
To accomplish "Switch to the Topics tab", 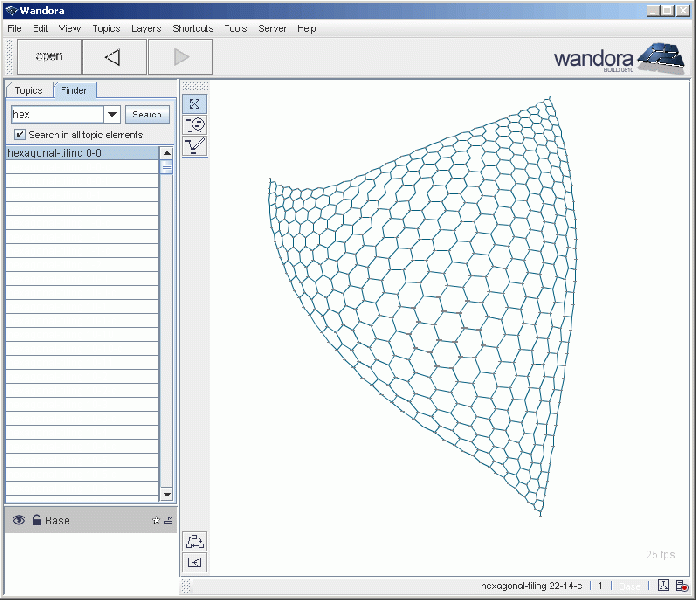I will click(28, 90).
